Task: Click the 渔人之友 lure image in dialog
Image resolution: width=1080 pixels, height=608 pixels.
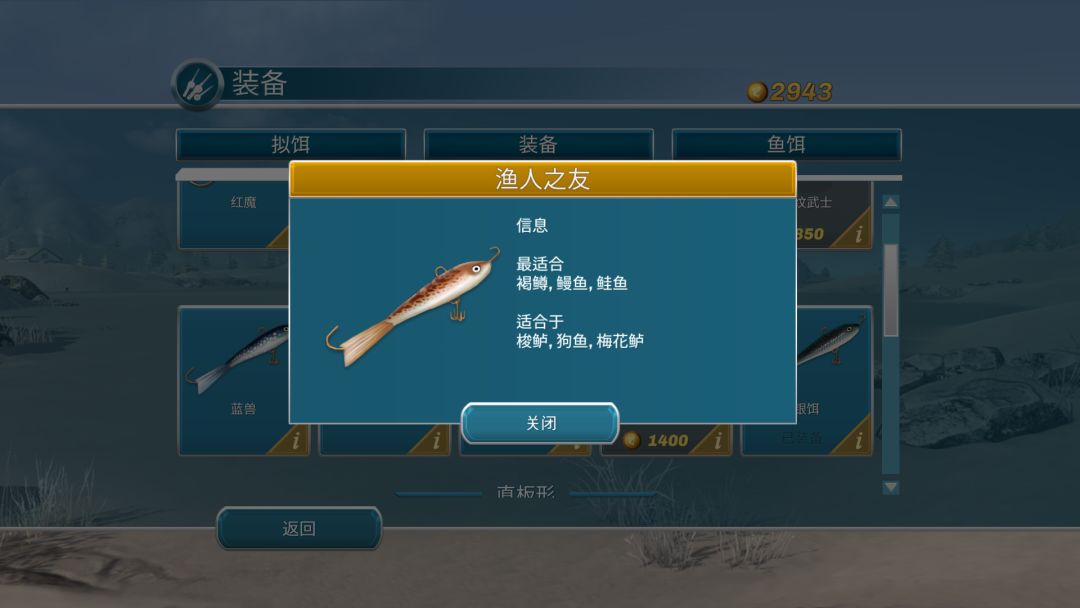Action: point(413,306)
